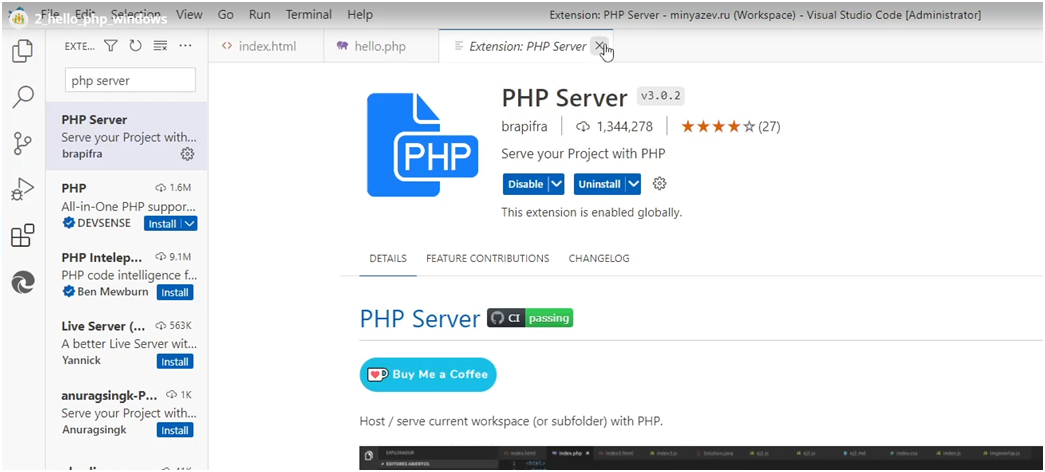Click the download count 1,344,278

[614, 127]
